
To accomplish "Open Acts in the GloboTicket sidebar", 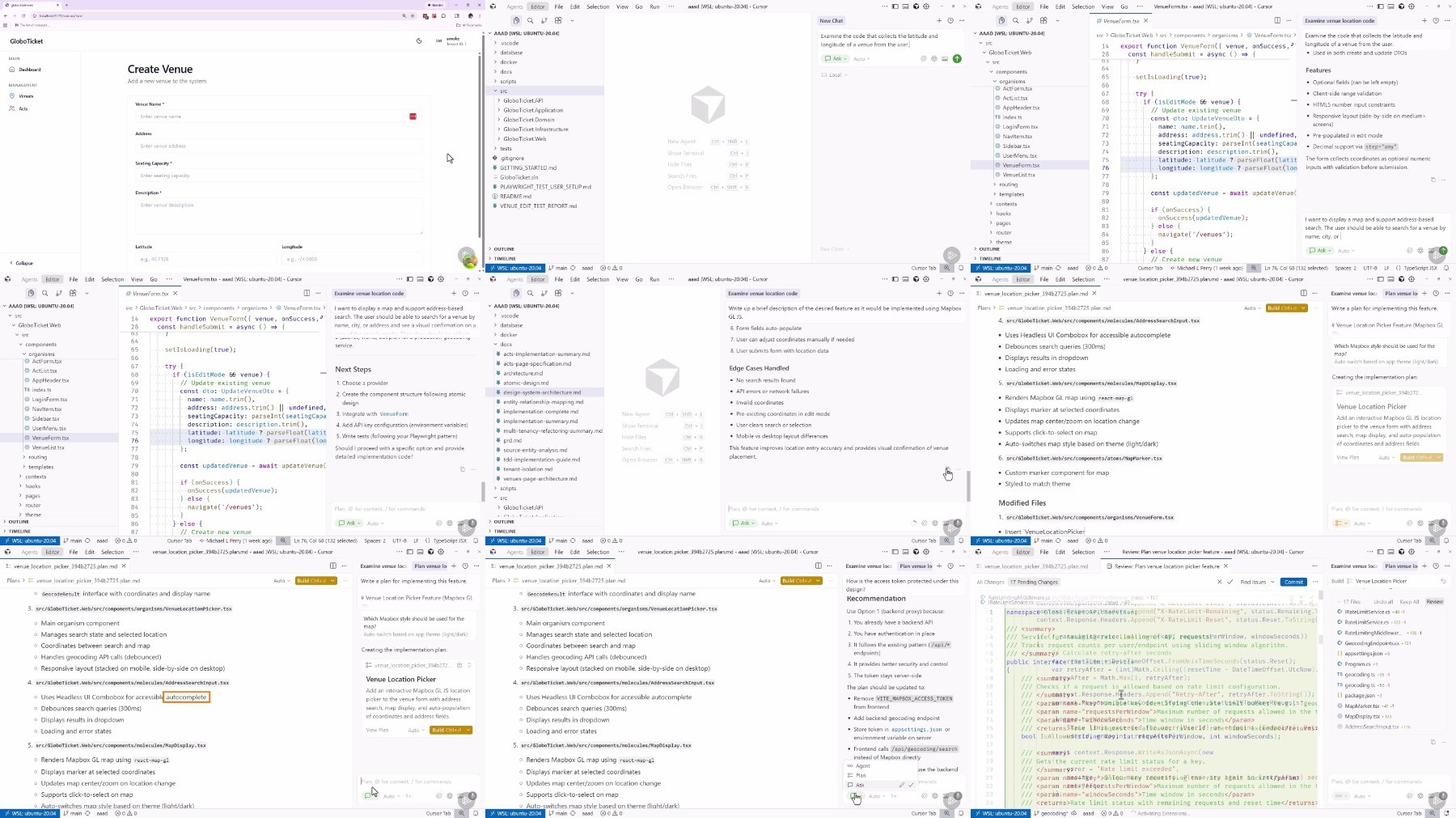I will (x=23, y=108).
